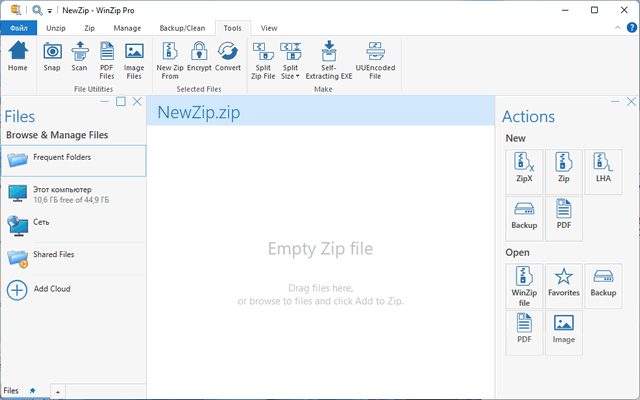
Task: Open the Файл menu
Action: coord(19,28)
